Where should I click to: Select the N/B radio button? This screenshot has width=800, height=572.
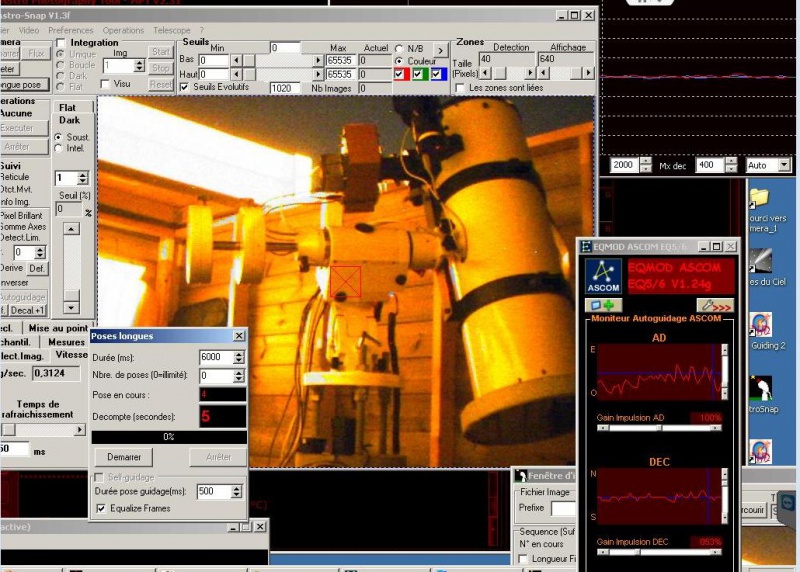tap(400, 48)
